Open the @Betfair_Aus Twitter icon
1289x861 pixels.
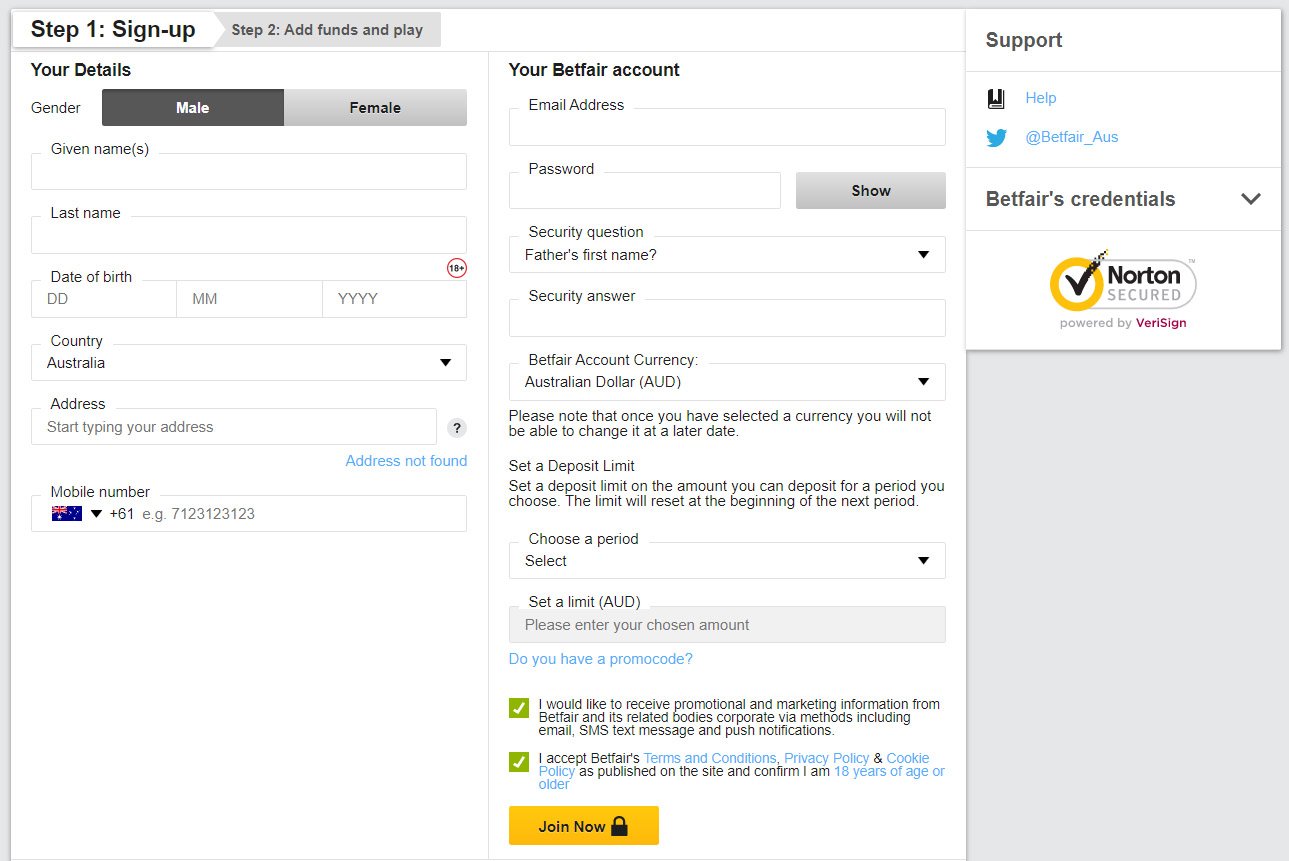pos(996,138)
